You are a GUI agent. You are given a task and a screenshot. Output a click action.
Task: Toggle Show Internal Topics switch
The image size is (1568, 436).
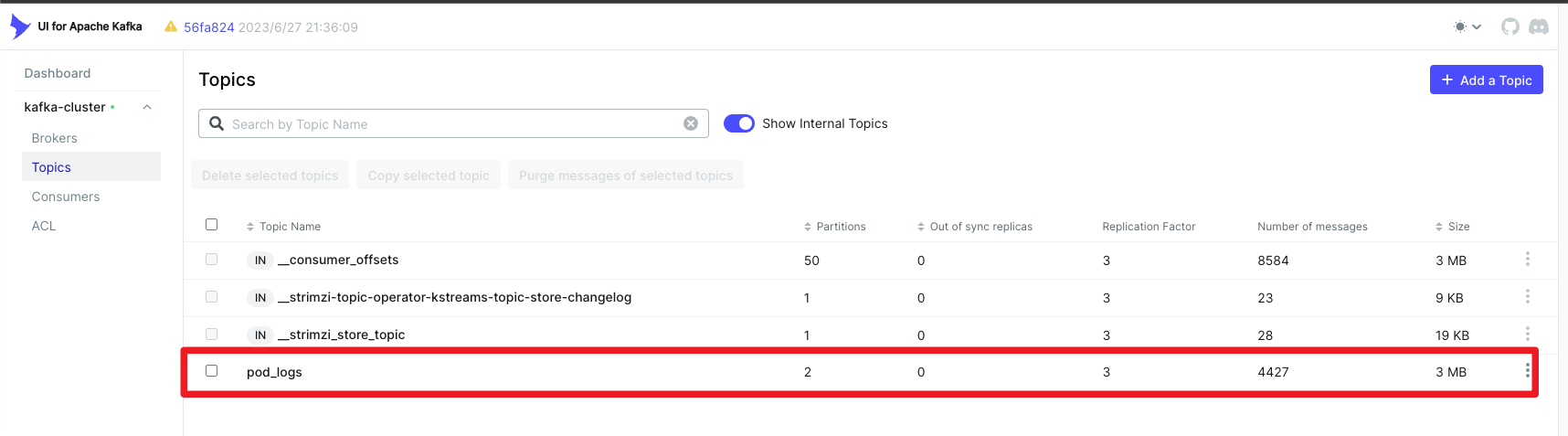(x=738, y=123)
